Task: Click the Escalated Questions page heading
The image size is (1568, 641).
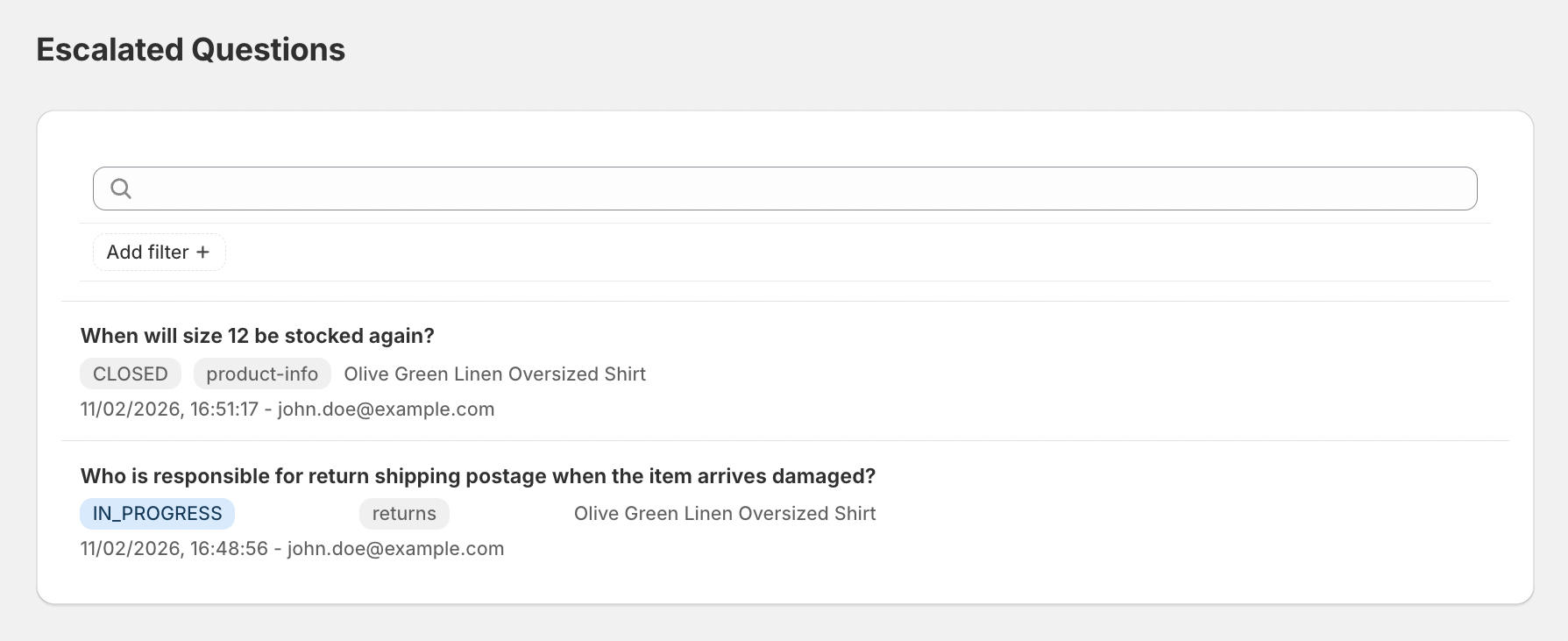Action: tap(191, 50)
